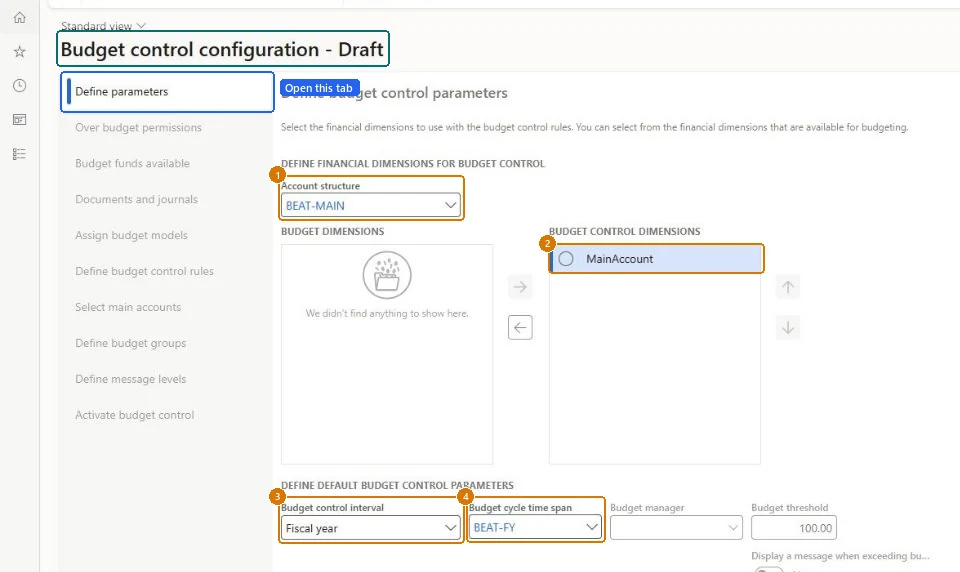Viewport: 960px width, 572px height.
Task: Click the move left arrow button
Action: pos(520,328)
